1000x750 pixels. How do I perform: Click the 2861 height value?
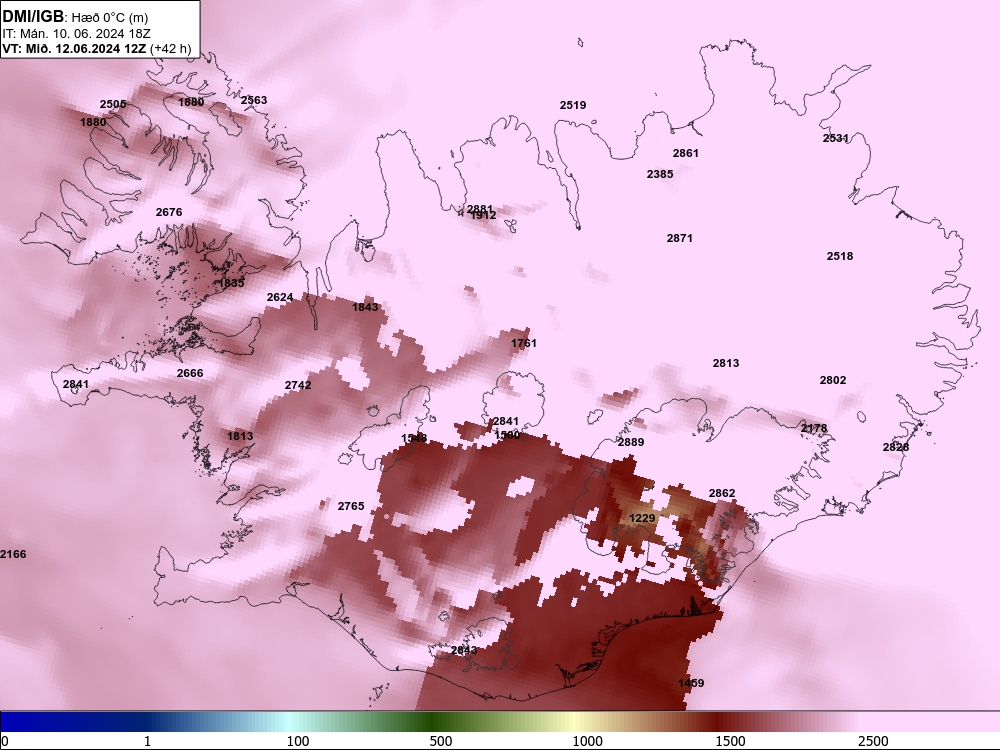coord(686,153)
